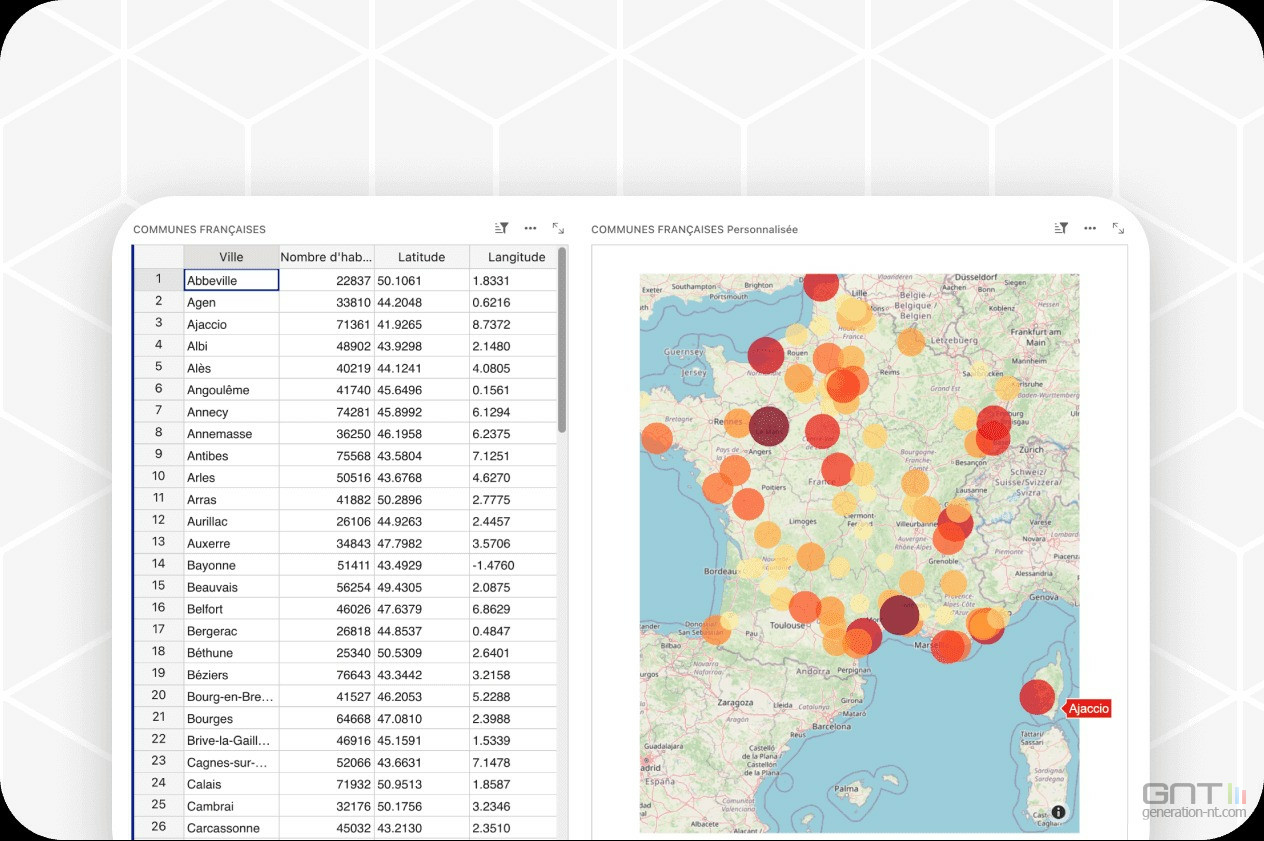Select the Beauvais cell
Image resolution: width=1264 pixels, height=841 pixels.
coord(231,587)
